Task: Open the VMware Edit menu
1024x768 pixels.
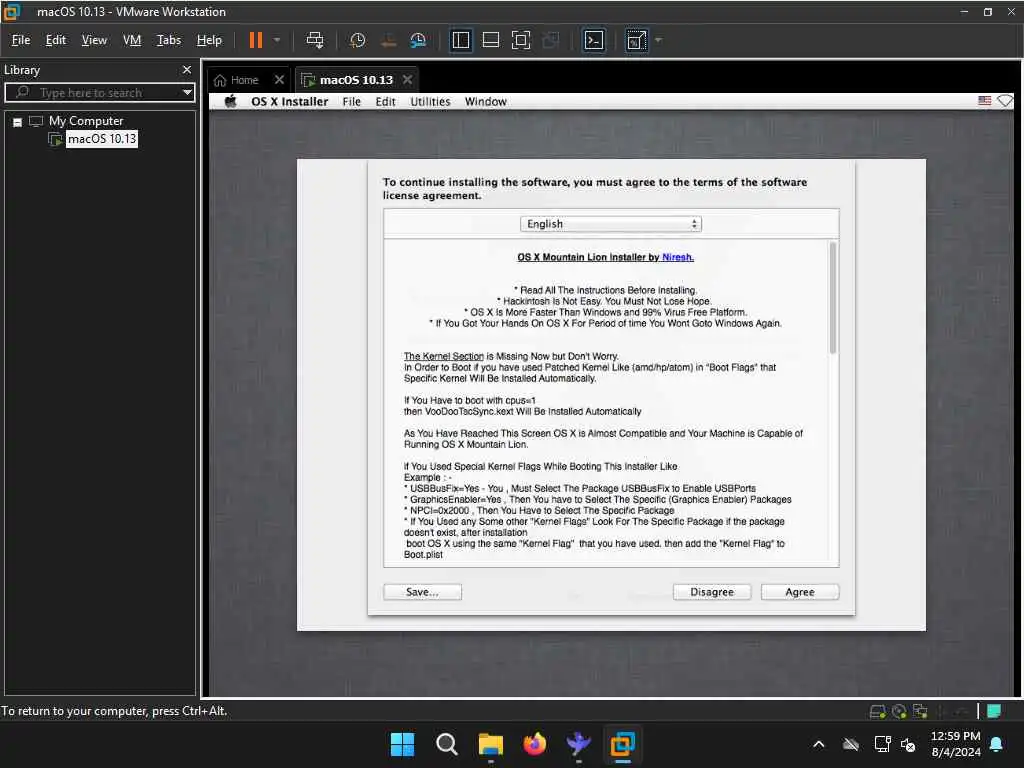Action: 56,40
